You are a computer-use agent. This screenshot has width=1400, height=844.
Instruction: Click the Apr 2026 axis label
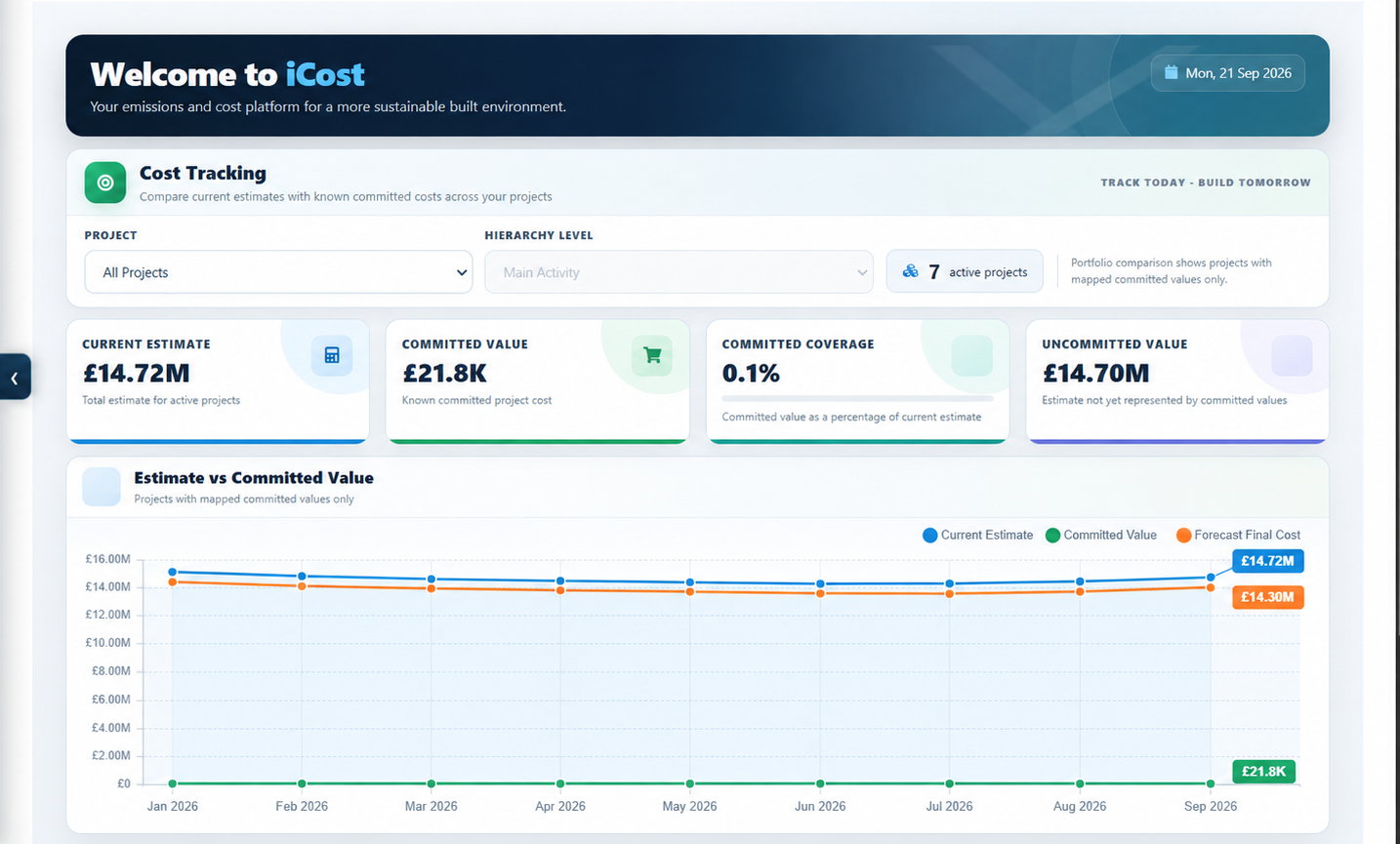pyautogui.click(x=560, y=806)
